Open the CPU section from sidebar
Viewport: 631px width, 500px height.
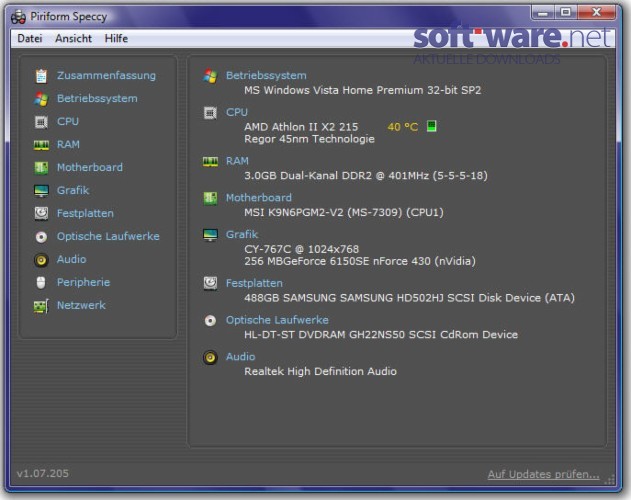pos(68,121)
